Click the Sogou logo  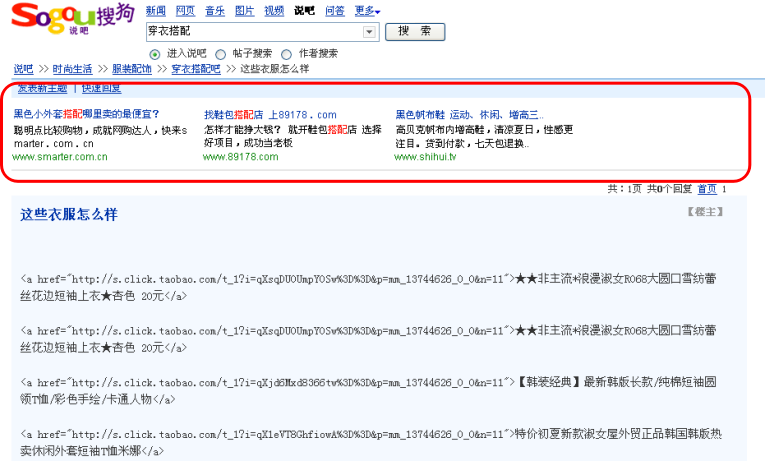coord(72,17)
